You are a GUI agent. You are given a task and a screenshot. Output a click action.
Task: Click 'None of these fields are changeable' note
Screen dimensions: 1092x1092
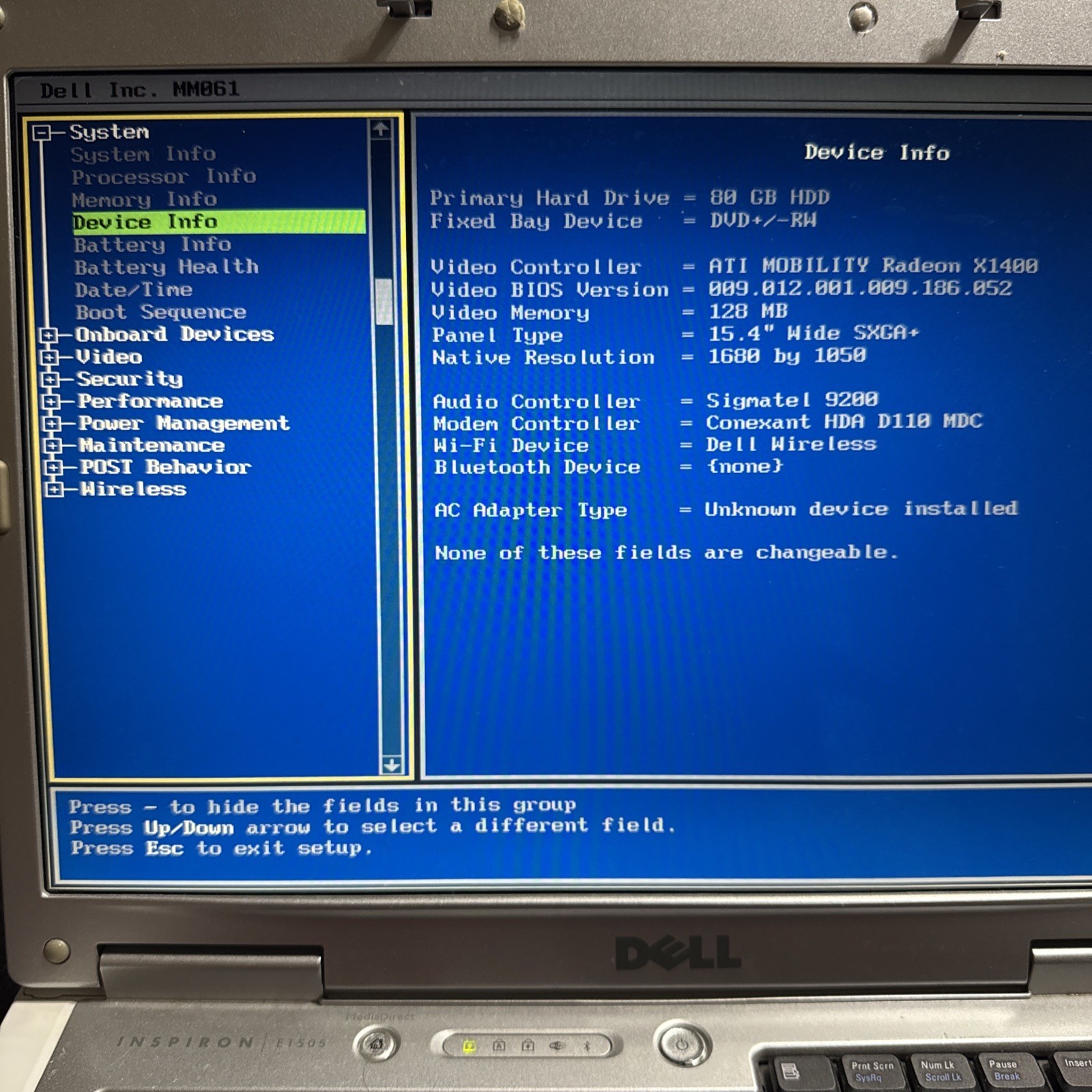(666, 553)
